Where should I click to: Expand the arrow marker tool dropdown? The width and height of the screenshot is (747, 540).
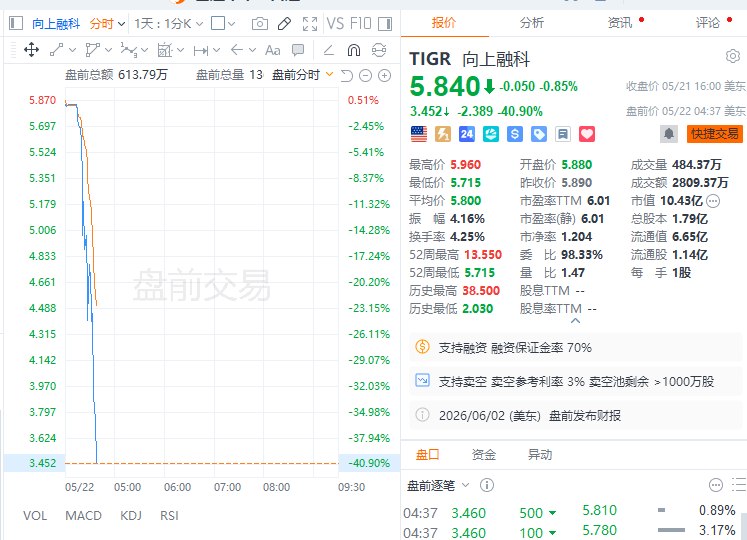[x=252, y=50]
